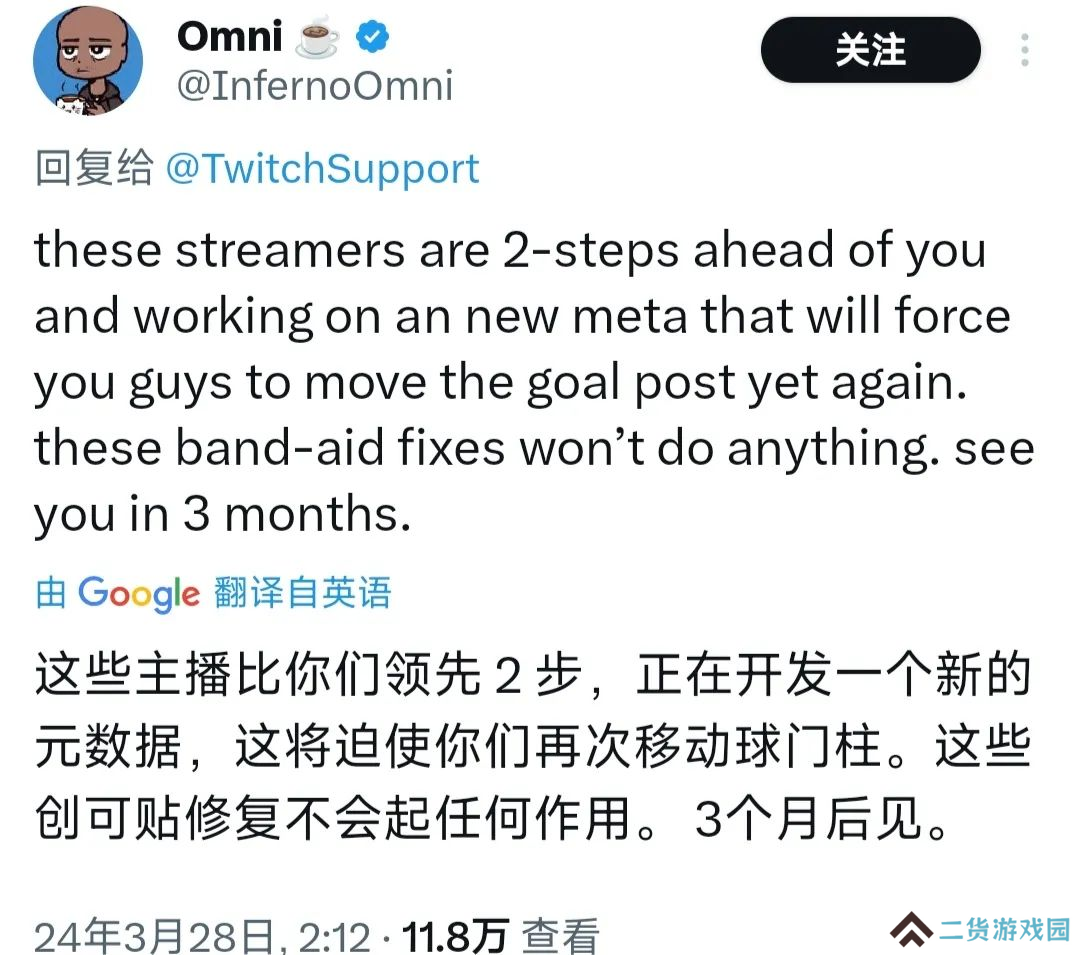The width and height of the screenshot is (1080, 955).
Task: Follow Omni with the 关注 button
Action: [871, 50]
